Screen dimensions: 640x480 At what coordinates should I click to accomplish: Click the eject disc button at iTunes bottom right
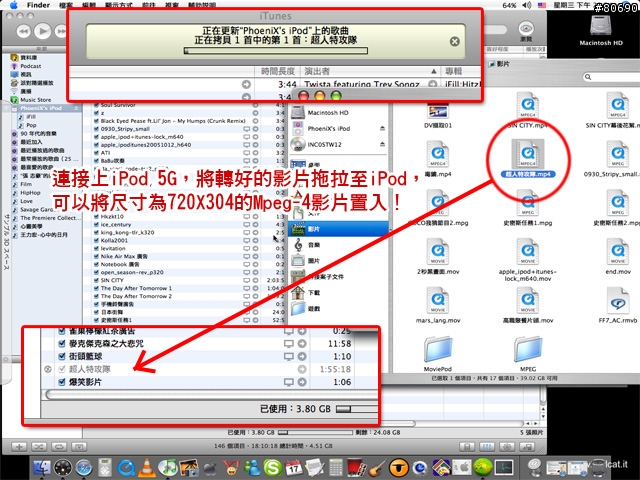point(527,447)
